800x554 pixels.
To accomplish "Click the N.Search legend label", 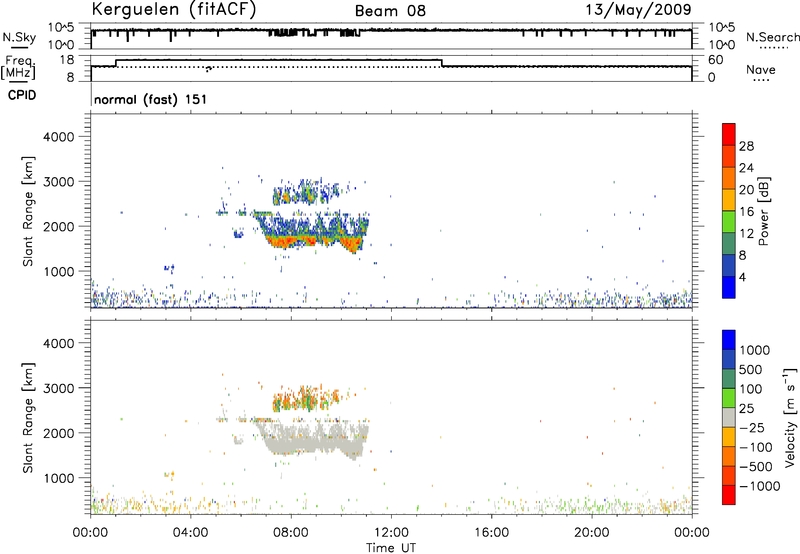I will tap(772, 37).
